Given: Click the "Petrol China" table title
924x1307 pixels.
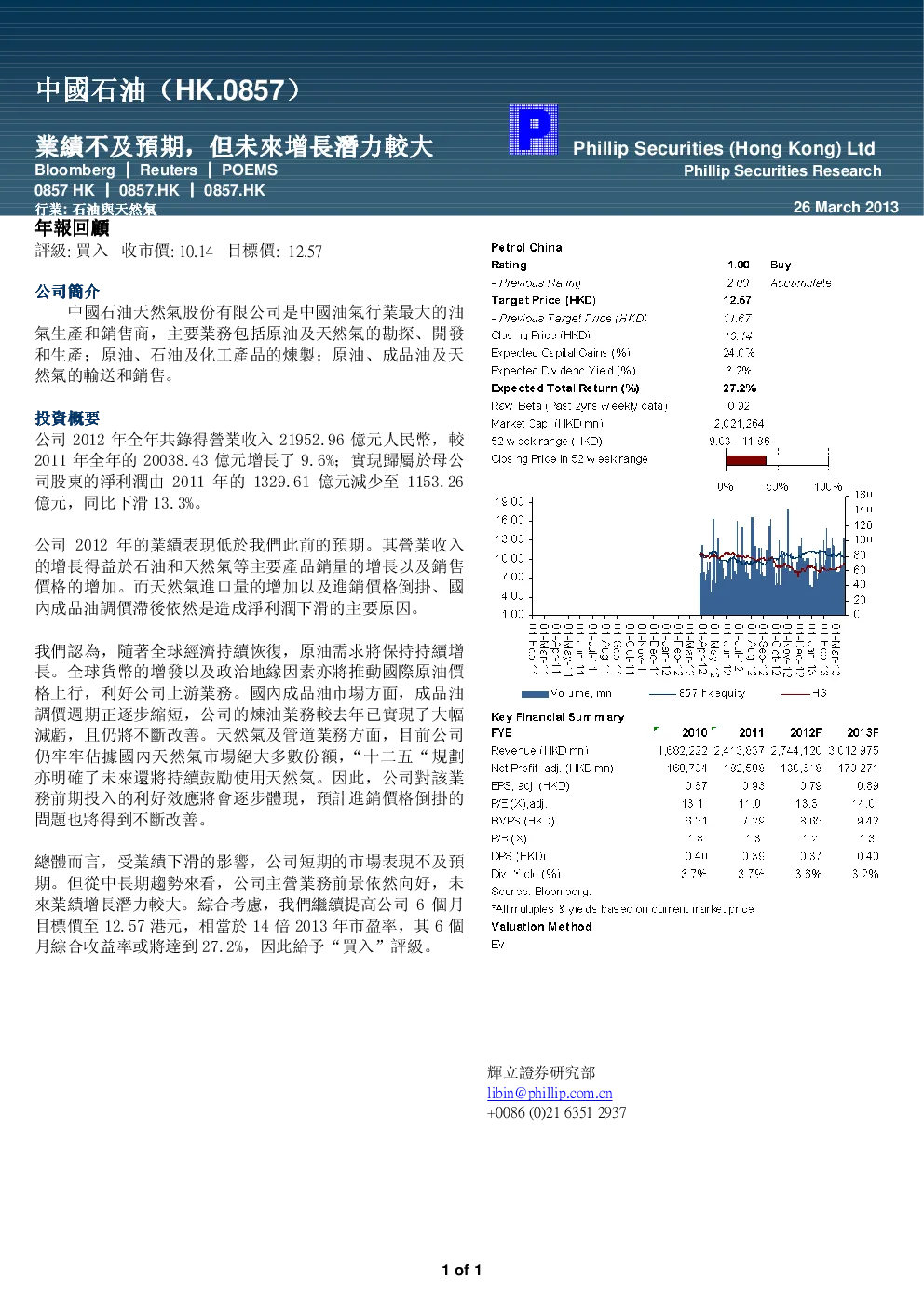Looking at the screenshot, I should [526, 247].
